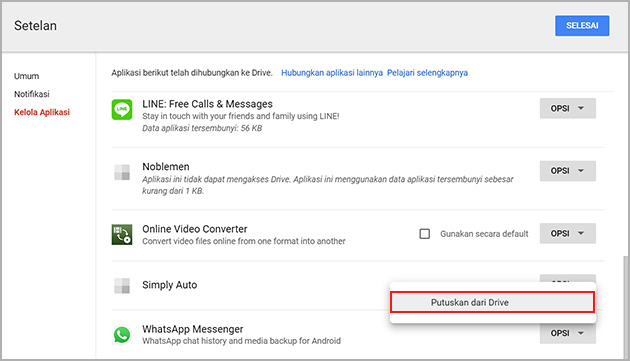Click the Online Video Converter icon
This screenshot has width=630, height=361.
[122, 234]
